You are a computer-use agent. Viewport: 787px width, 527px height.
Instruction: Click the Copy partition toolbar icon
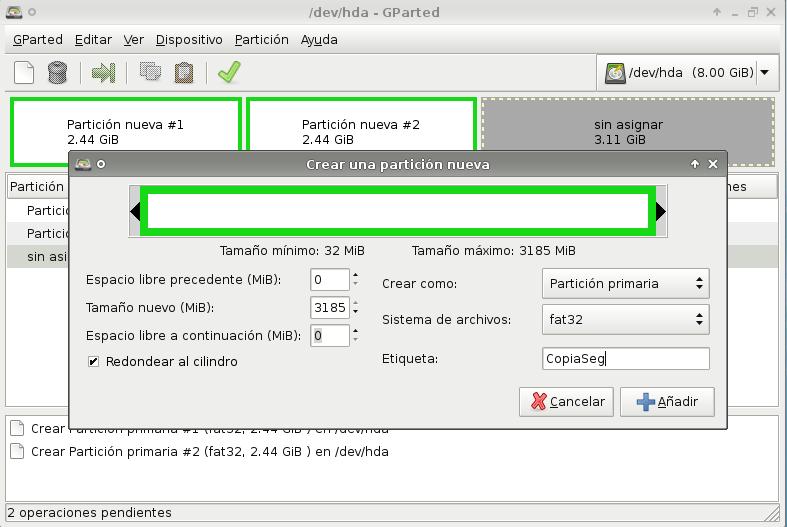click(151, 72)
